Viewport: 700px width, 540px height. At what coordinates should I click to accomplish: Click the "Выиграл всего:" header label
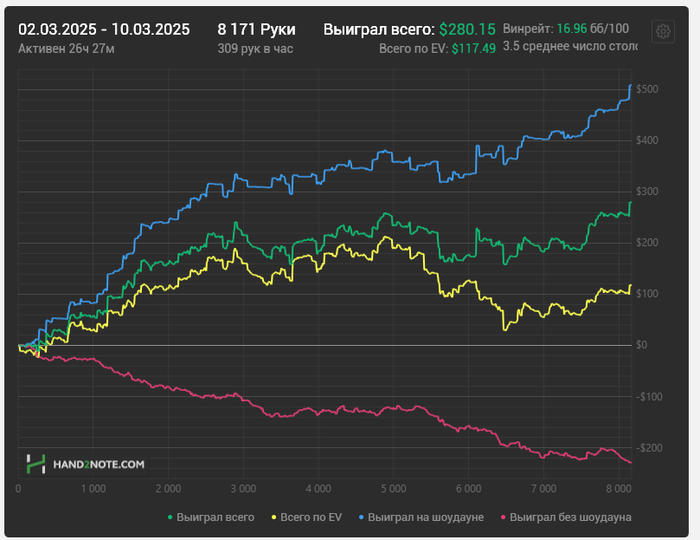coord(379,29)
